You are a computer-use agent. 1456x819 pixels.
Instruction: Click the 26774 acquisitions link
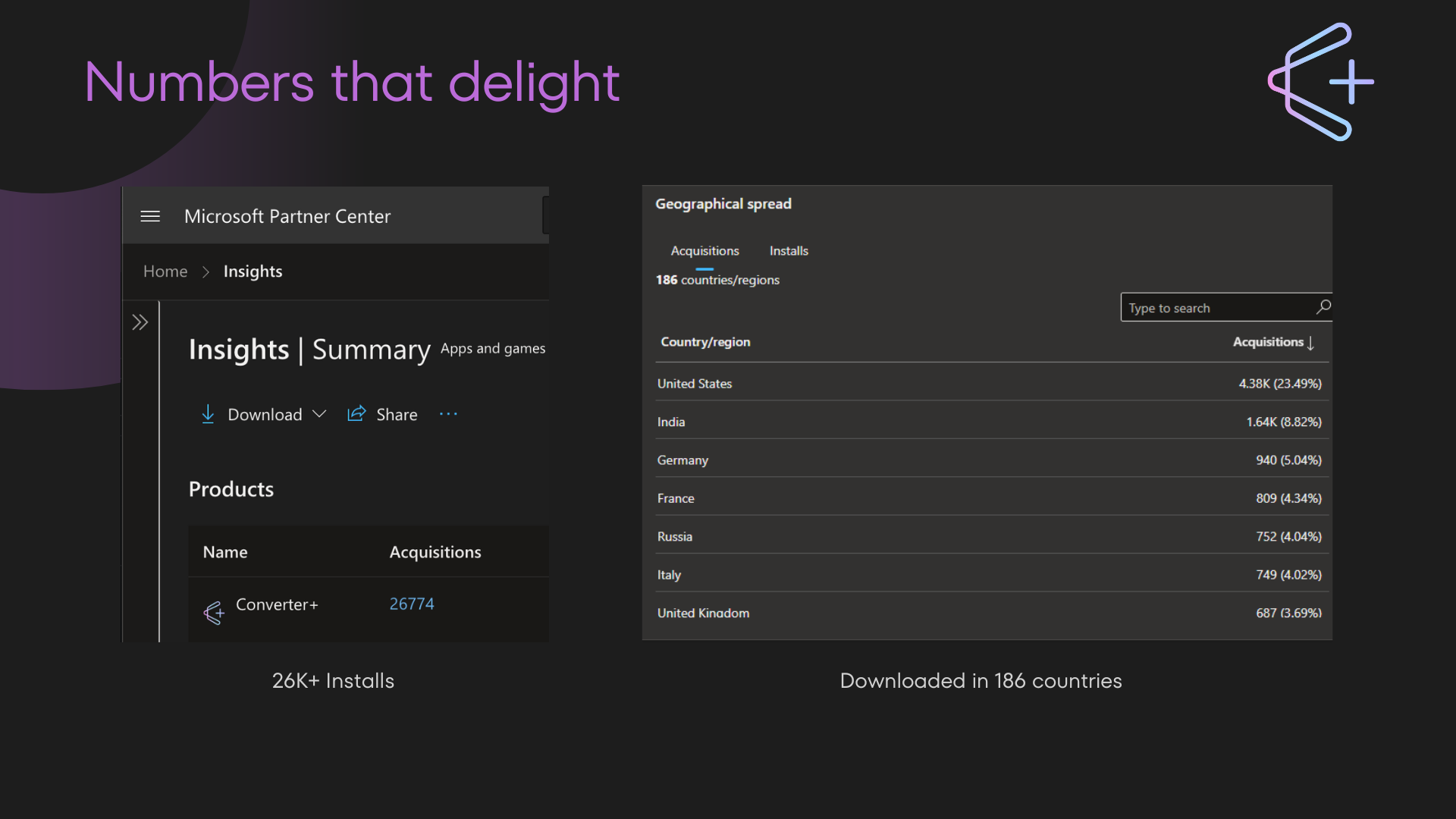[x=412, y=604]
